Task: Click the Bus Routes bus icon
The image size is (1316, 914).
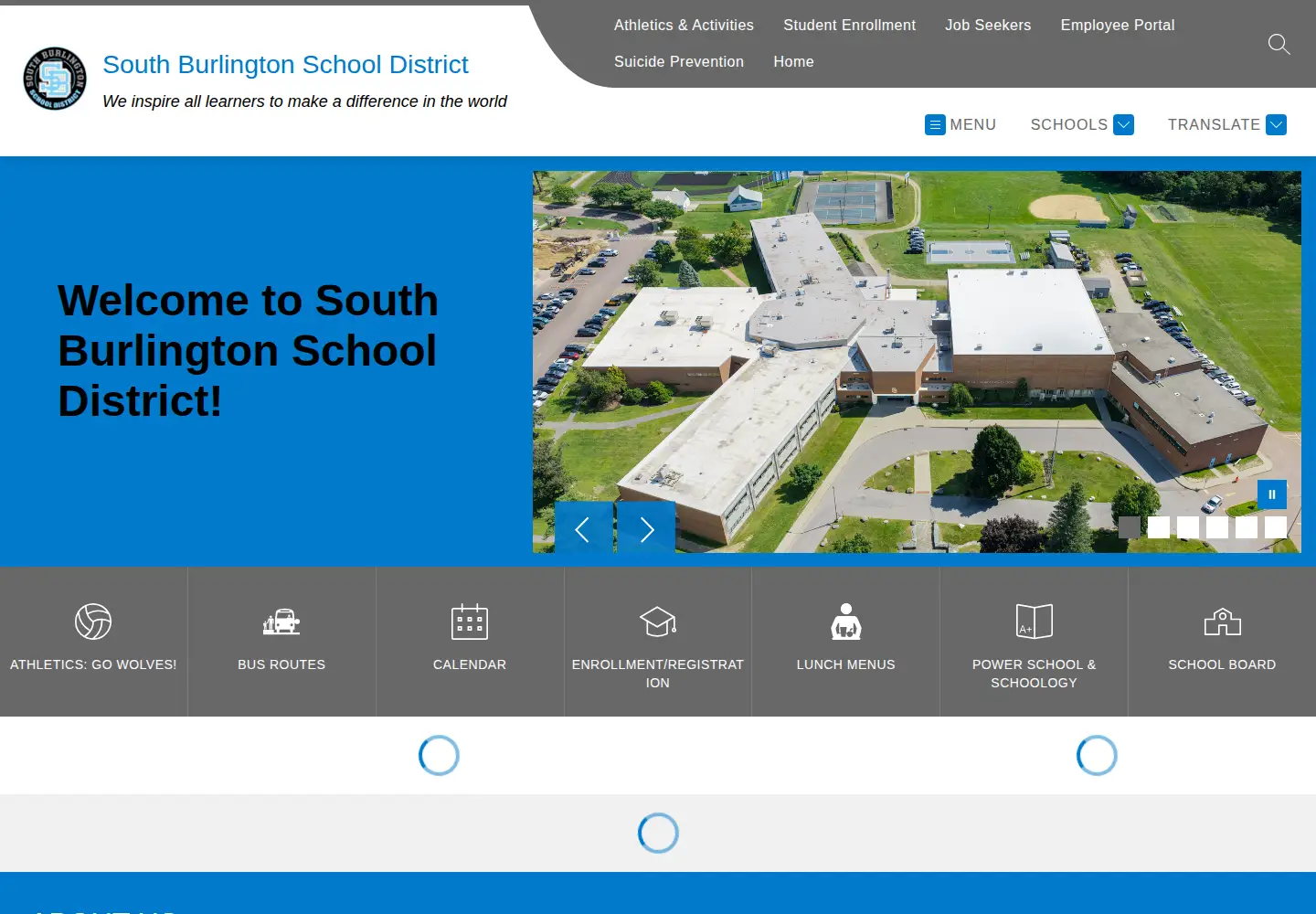Action: coord(281,622)
